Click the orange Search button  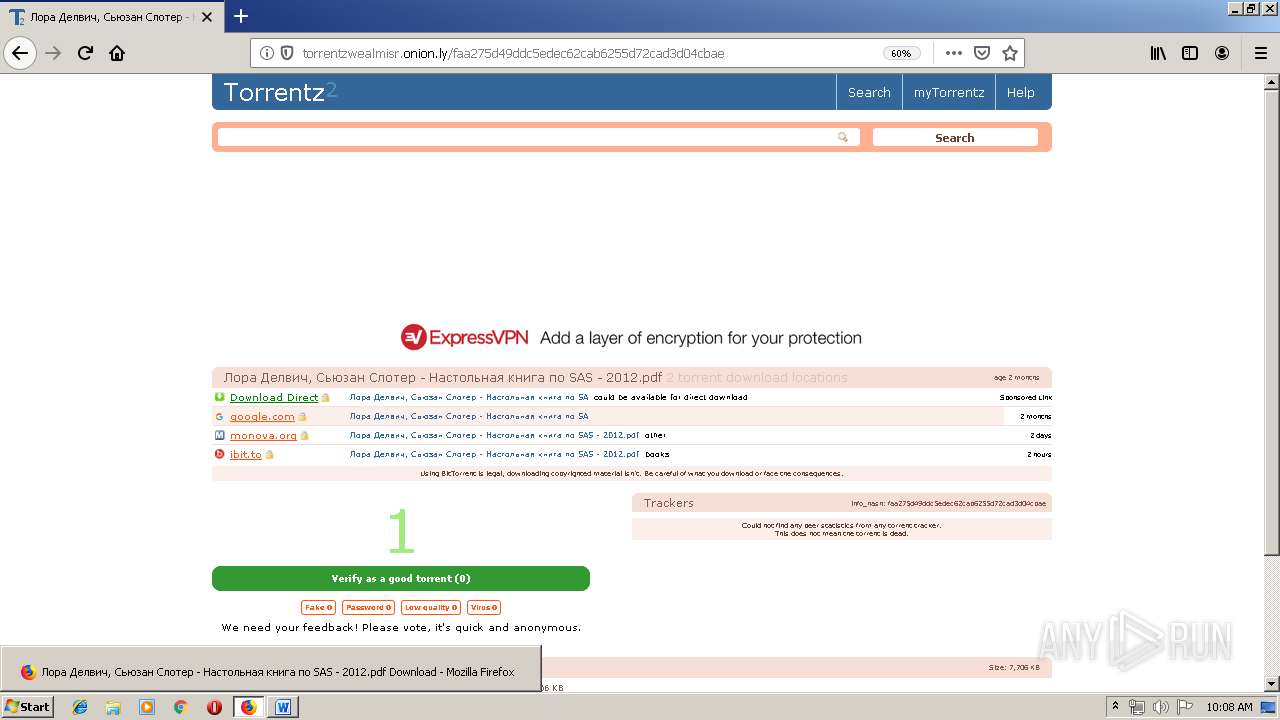click(x=955, y=137)
